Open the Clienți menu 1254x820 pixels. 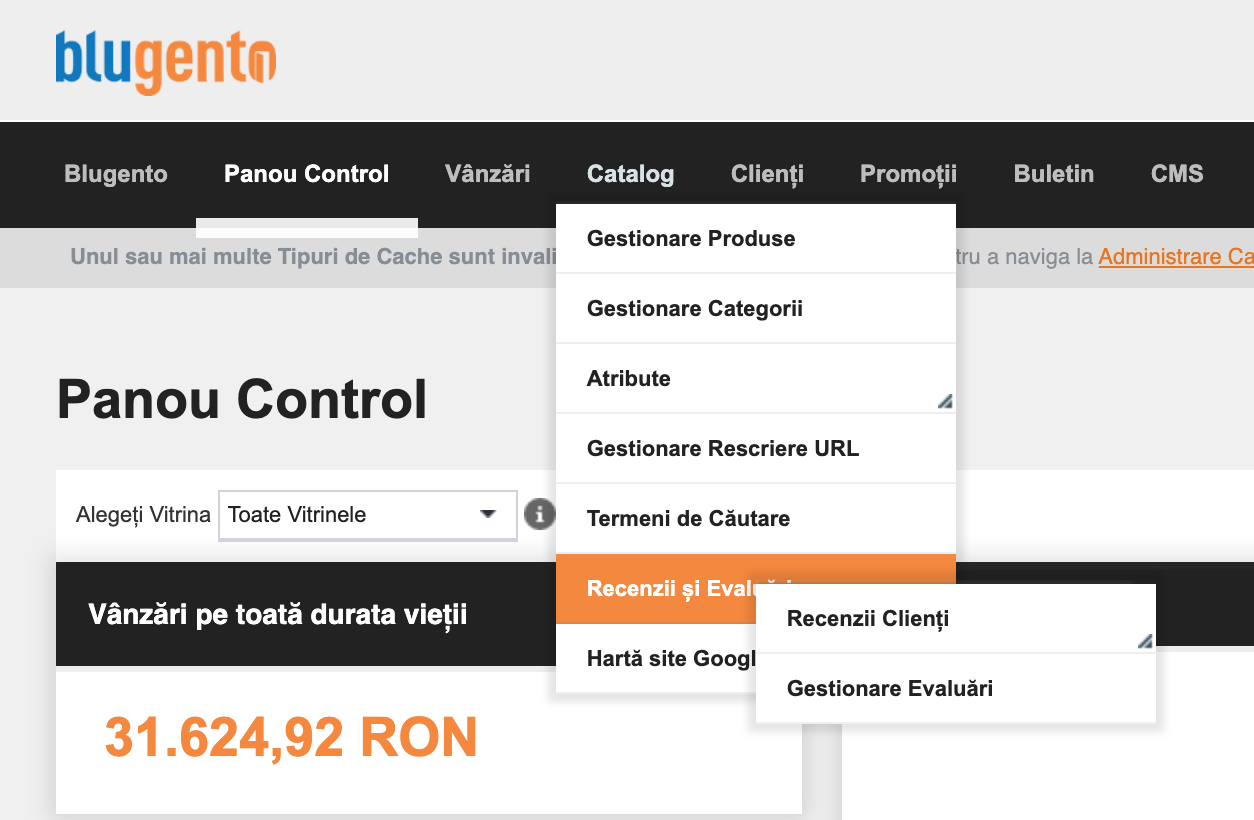pyautogui.click(x=767, y=174)
